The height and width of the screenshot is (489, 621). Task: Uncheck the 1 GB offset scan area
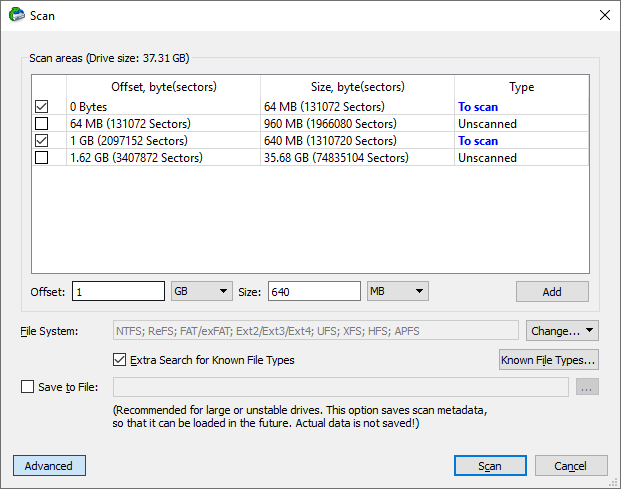(x=42, y=141)
